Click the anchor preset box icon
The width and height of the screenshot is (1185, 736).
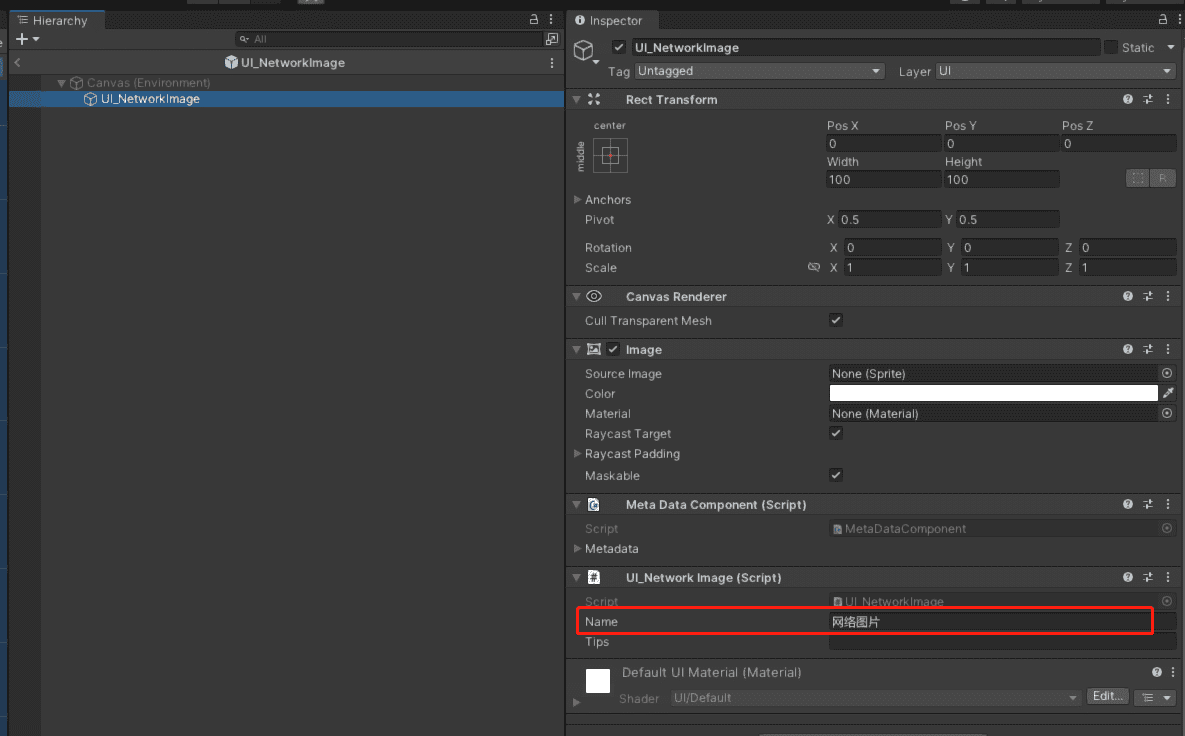click(610, 156)
